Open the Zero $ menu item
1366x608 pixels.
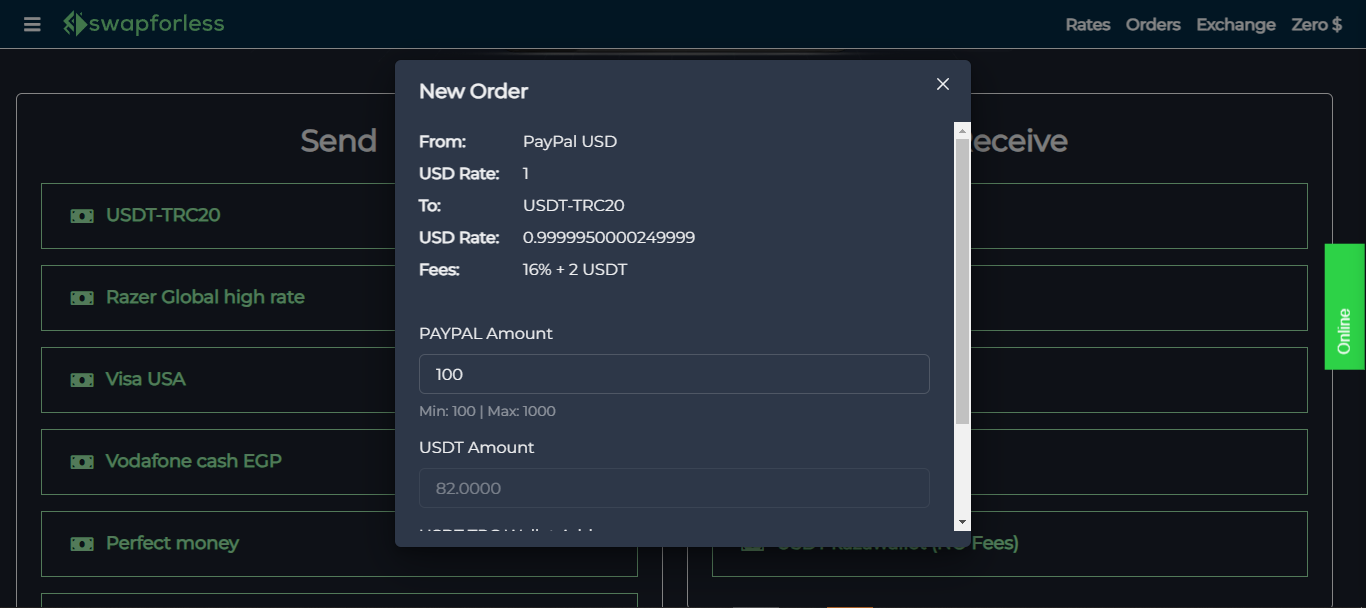pyautogui.click(x=1316, y=24)
